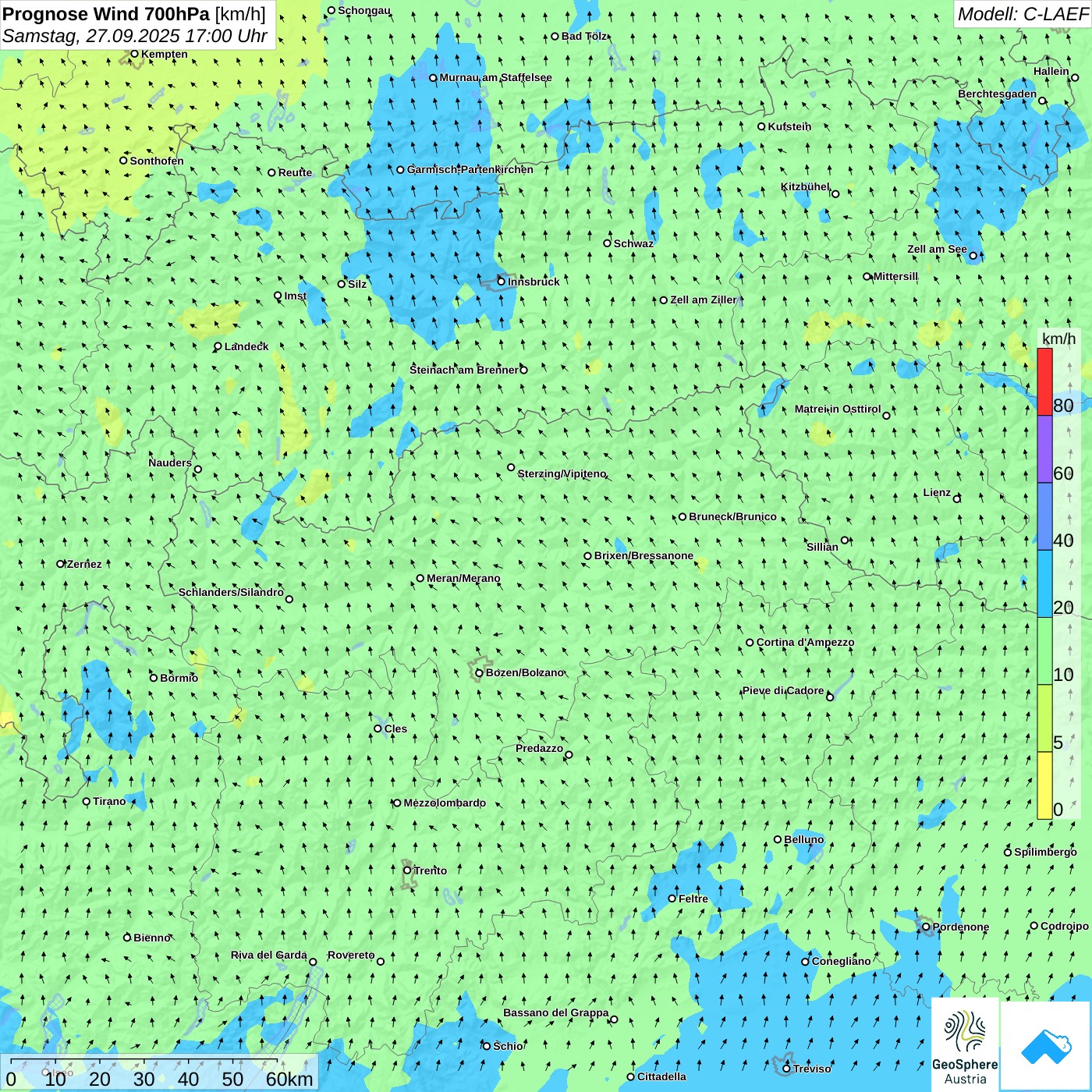
Task: Select the green 10–20 km/h legend swatch
Action: click(1044, 651)
